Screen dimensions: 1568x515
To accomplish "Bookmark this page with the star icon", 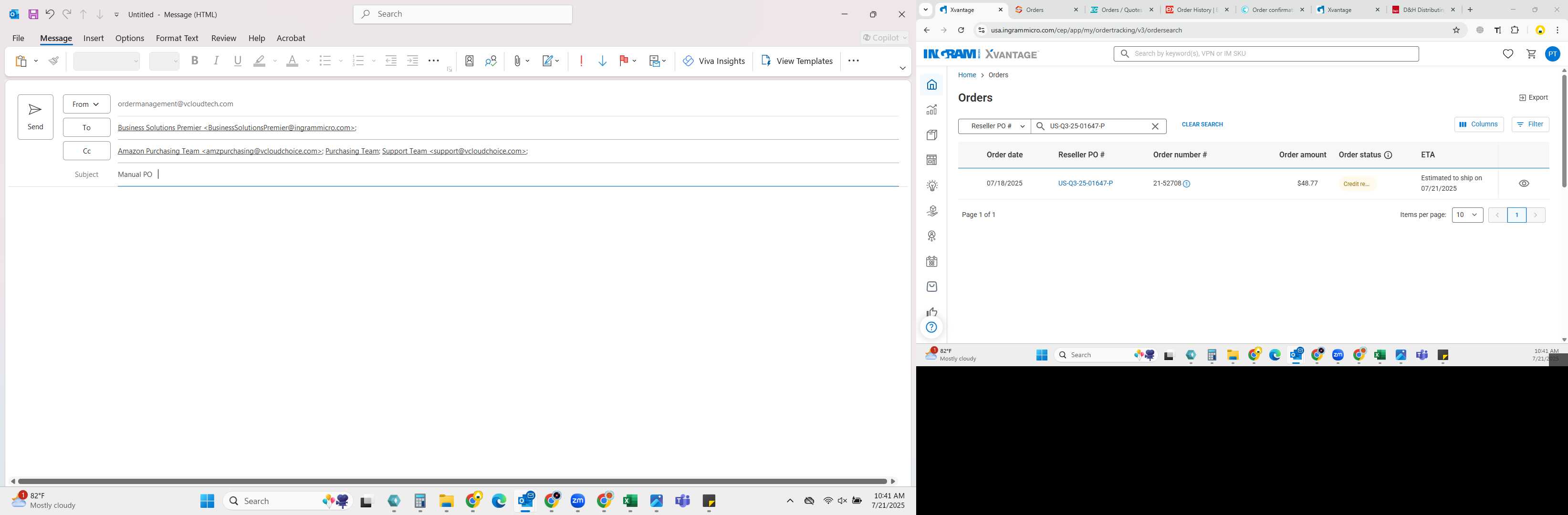I will click(1456, 31).
